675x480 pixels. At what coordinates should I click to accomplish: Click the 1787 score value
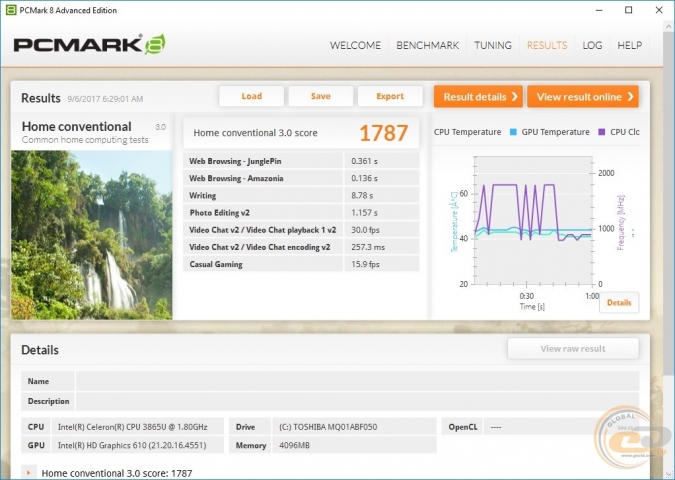click(x=383, y=133)
